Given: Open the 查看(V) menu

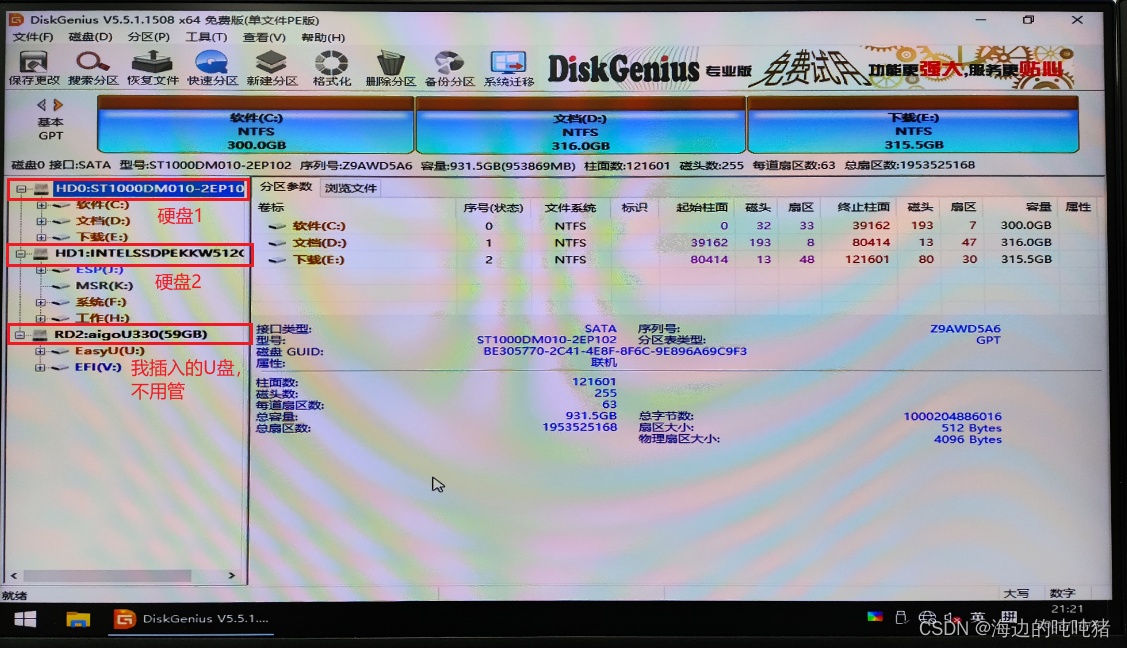Looking at the screenshot, I should tap(264, 37).
